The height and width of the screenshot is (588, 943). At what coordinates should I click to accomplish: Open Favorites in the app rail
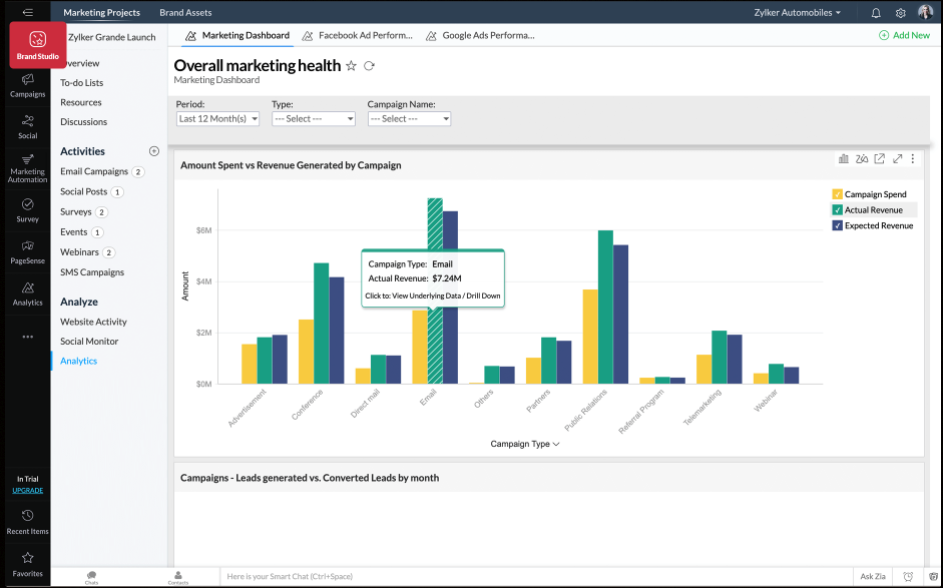pos(28,564)
